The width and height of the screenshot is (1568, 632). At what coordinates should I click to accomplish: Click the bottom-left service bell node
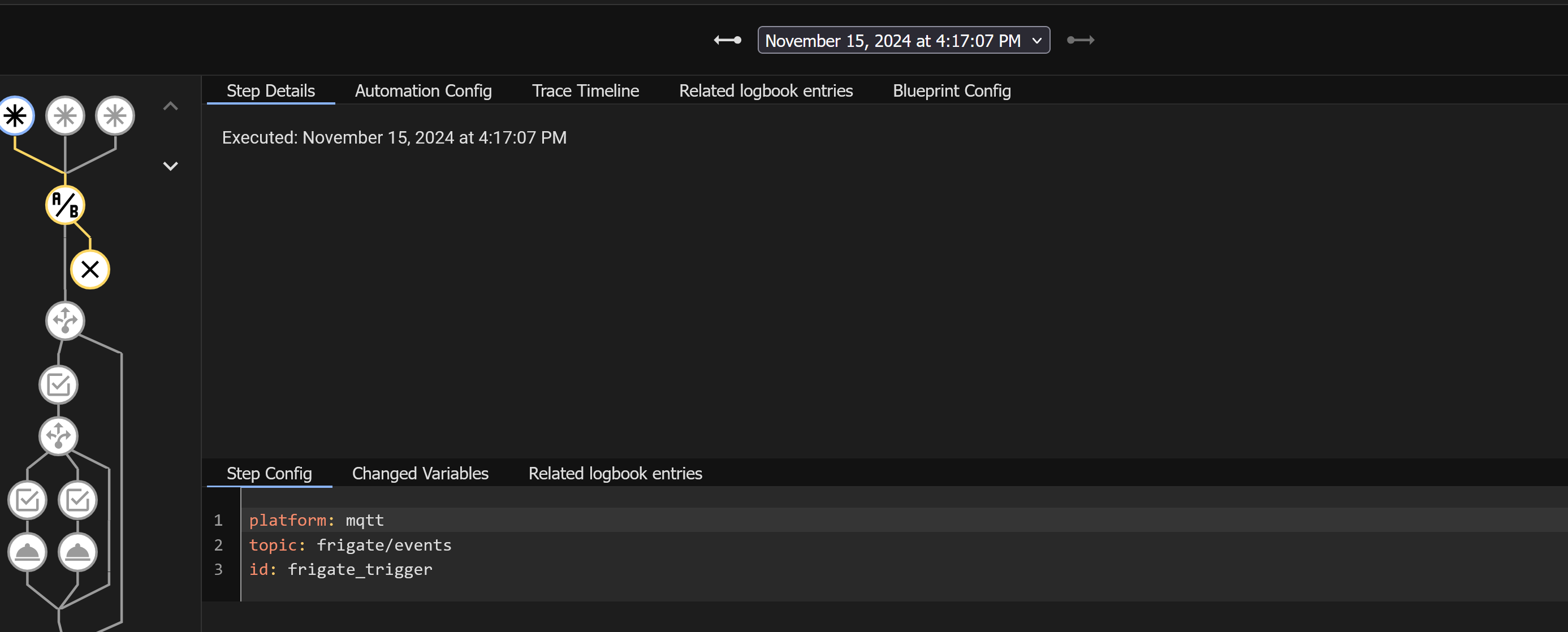coord(27,552)
